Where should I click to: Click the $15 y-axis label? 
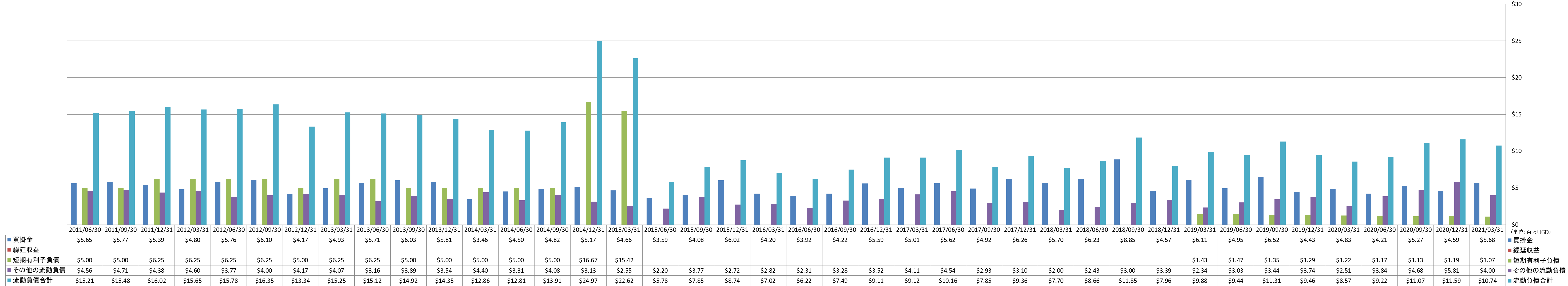tap(1516, 114)
